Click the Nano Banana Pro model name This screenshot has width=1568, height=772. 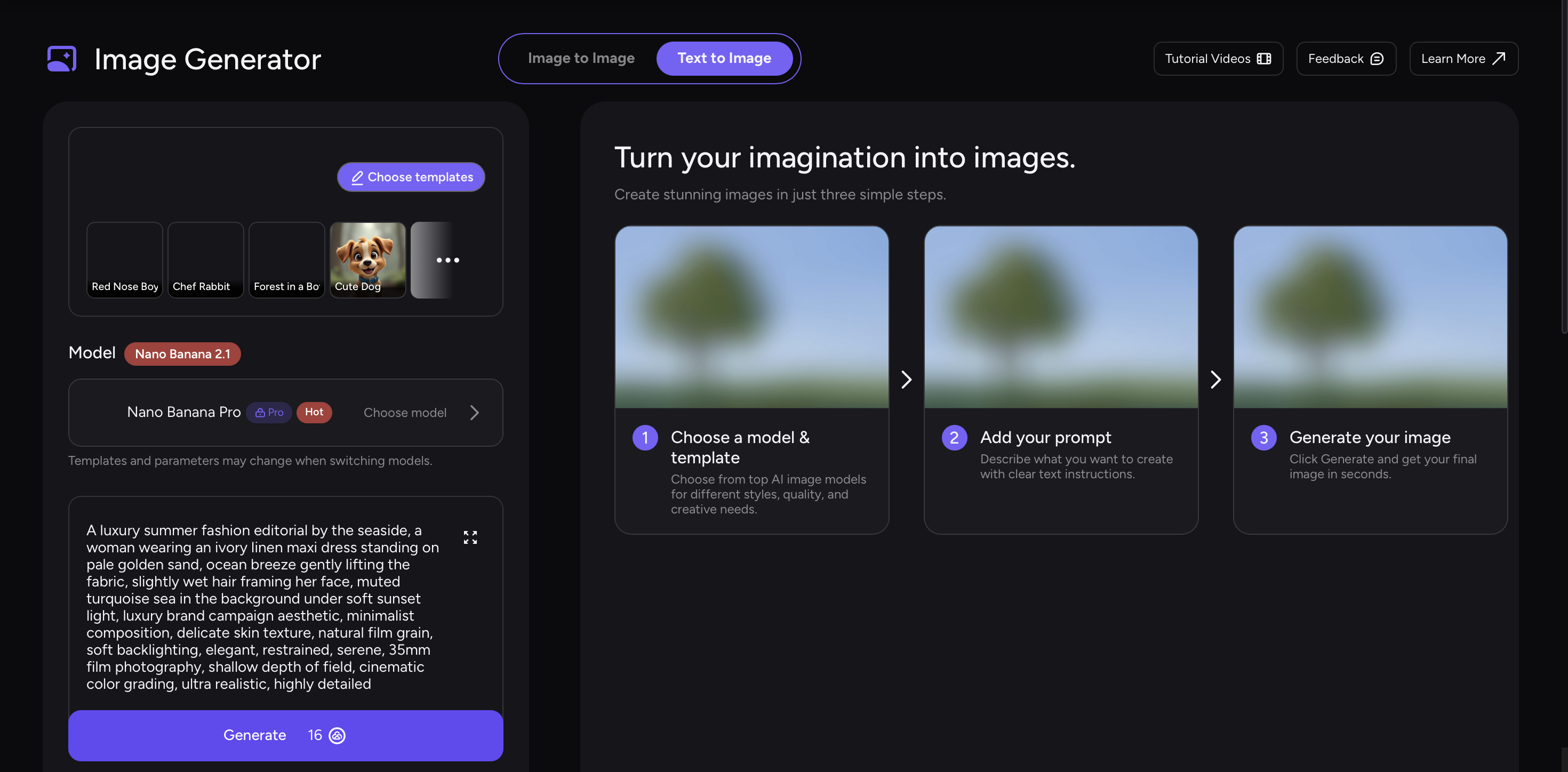click(184, 413)
